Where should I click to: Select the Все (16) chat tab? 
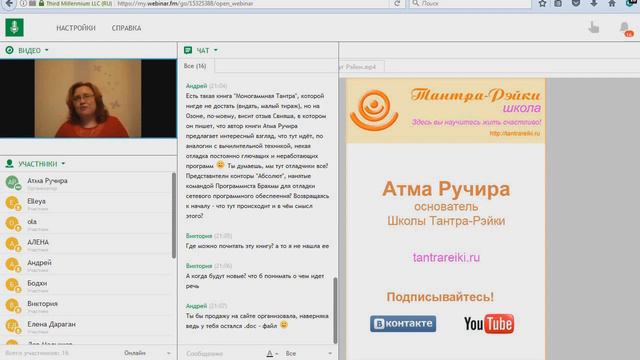coord(195,66)
